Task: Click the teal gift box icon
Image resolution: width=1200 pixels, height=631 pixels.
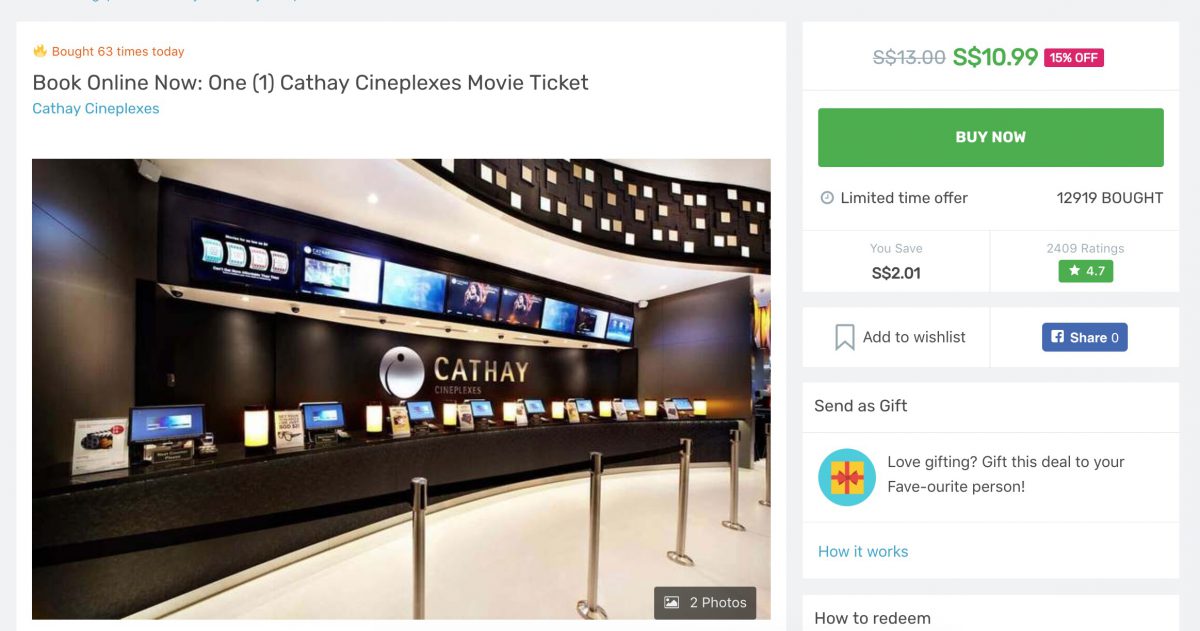Action: pyautogui.click(x=846, y=477)
